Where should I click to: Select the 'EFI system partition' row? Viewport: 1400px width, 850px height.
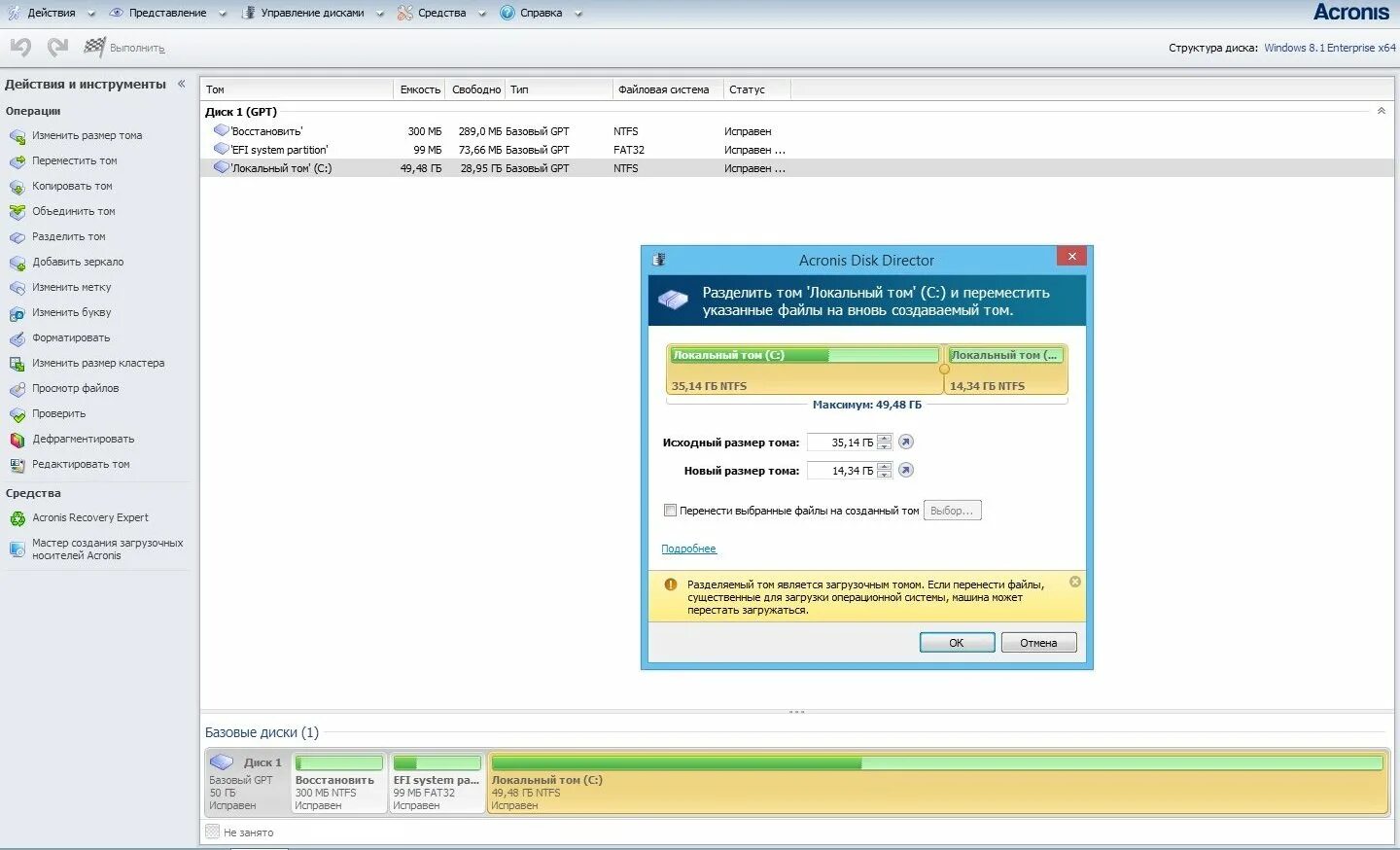[x=796, y=149]
